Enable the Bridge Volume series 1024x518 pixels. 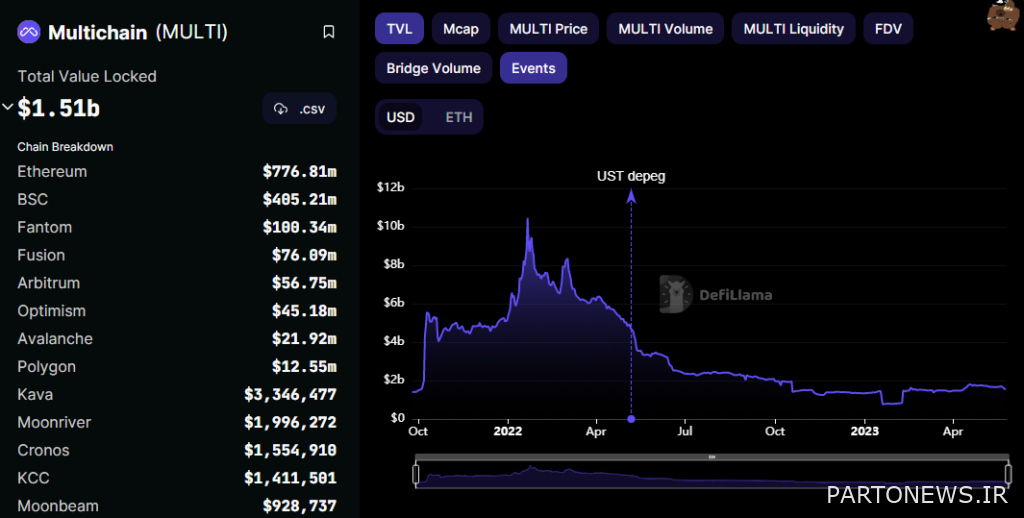(x=434, y=68)
